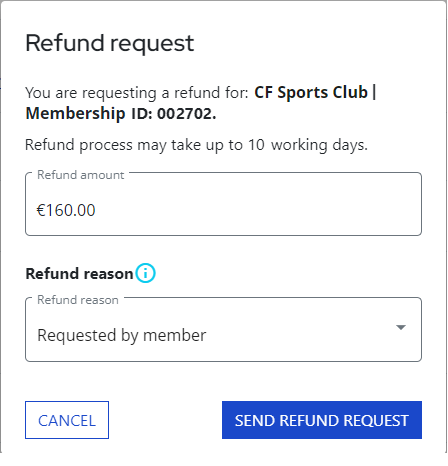Expand the Refund reason dropdown arrow
Screen dimensions: 448x466
click(401, 328)
